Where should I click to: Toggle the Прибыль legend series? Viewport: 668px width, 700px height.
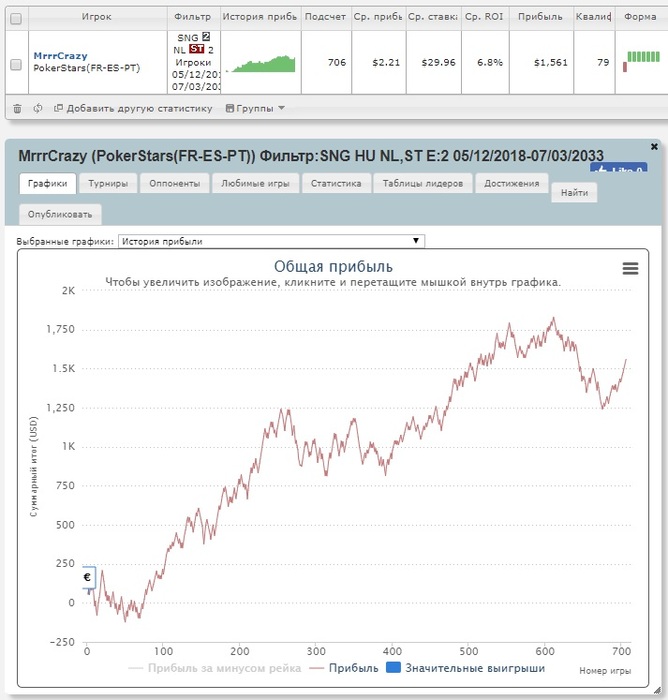pyautogui.click(x=344, y=668)
